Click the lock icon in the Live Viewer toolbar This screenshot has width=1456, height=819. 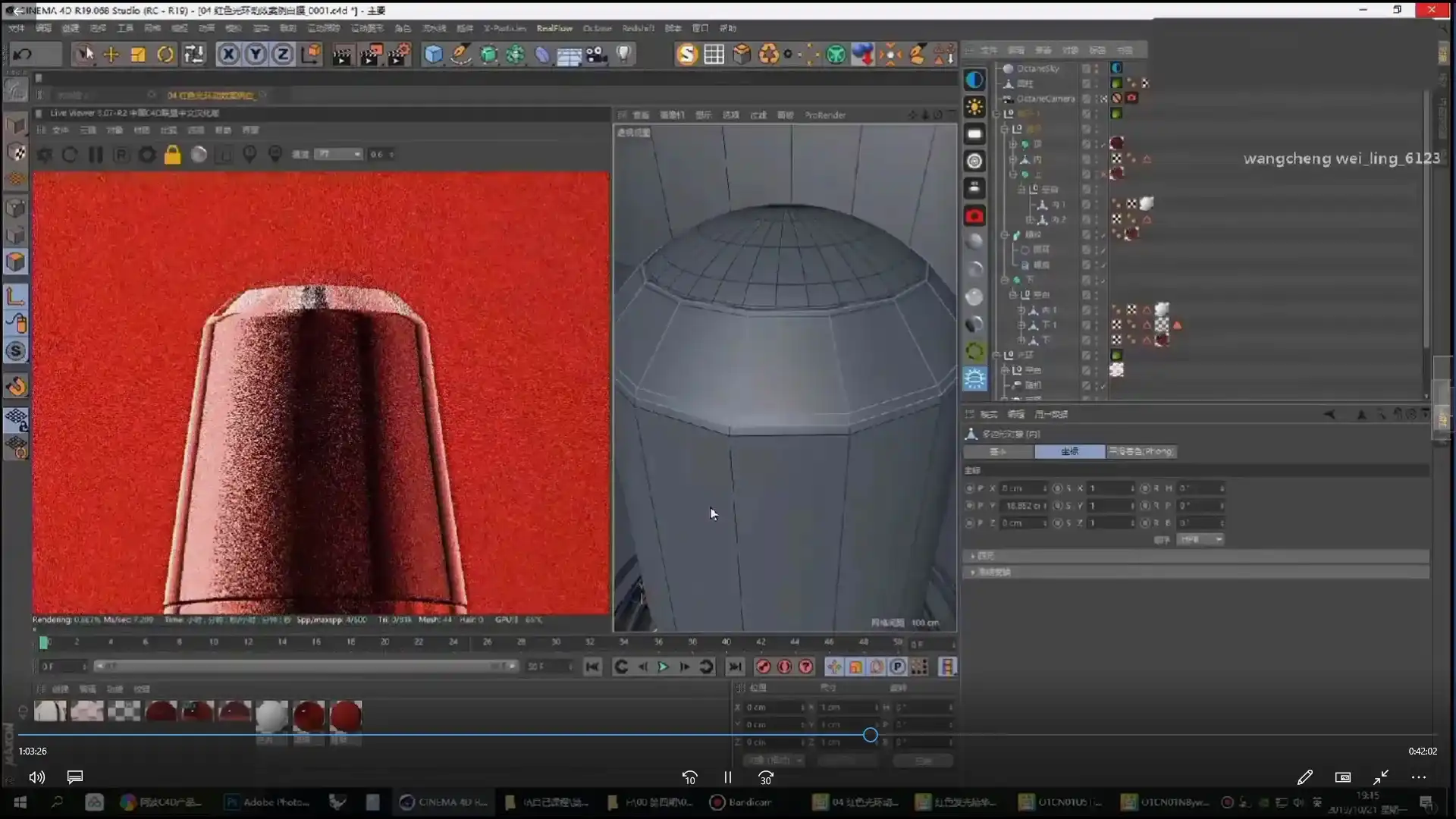tap(173, 154)
